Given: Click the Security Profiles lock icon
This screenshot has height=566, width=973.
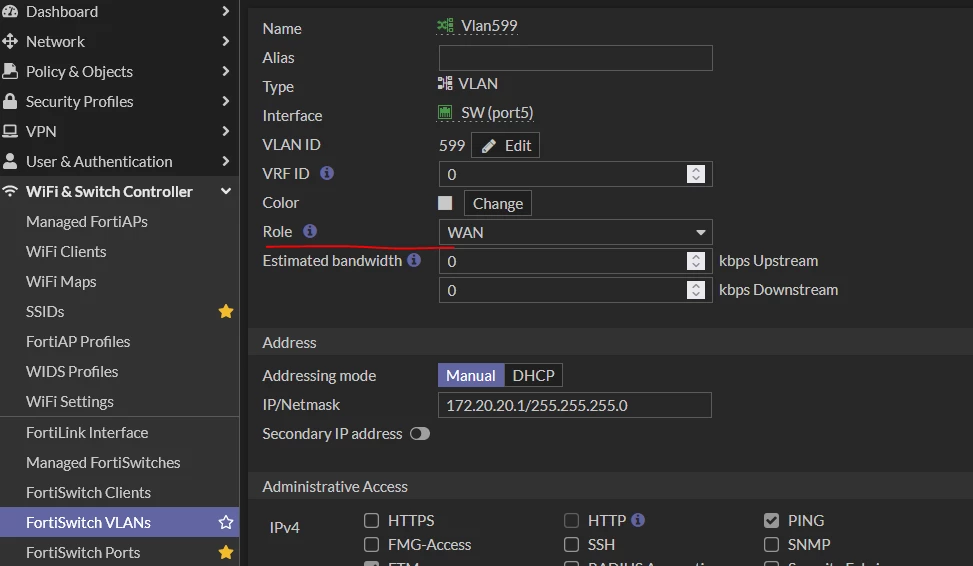Looking at the screenshot, I should [10, 101].
